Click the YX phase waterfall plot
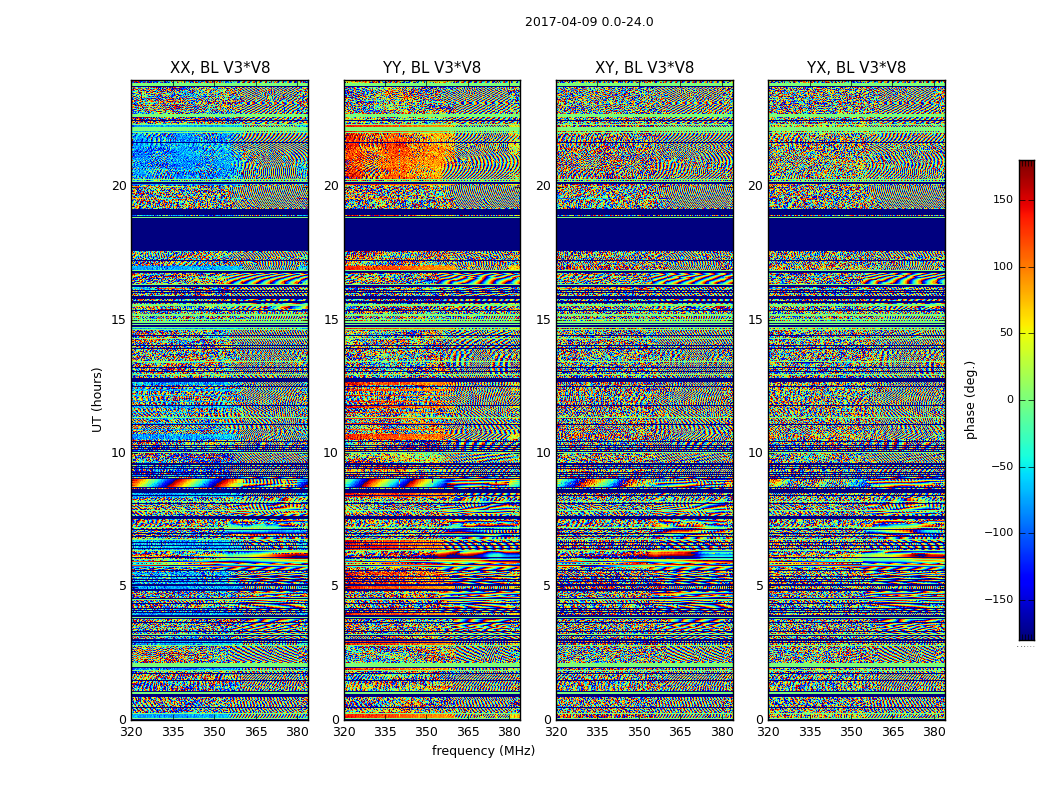Image resolution: width=1050 pixels, height=800 pixels. [856, 400]
